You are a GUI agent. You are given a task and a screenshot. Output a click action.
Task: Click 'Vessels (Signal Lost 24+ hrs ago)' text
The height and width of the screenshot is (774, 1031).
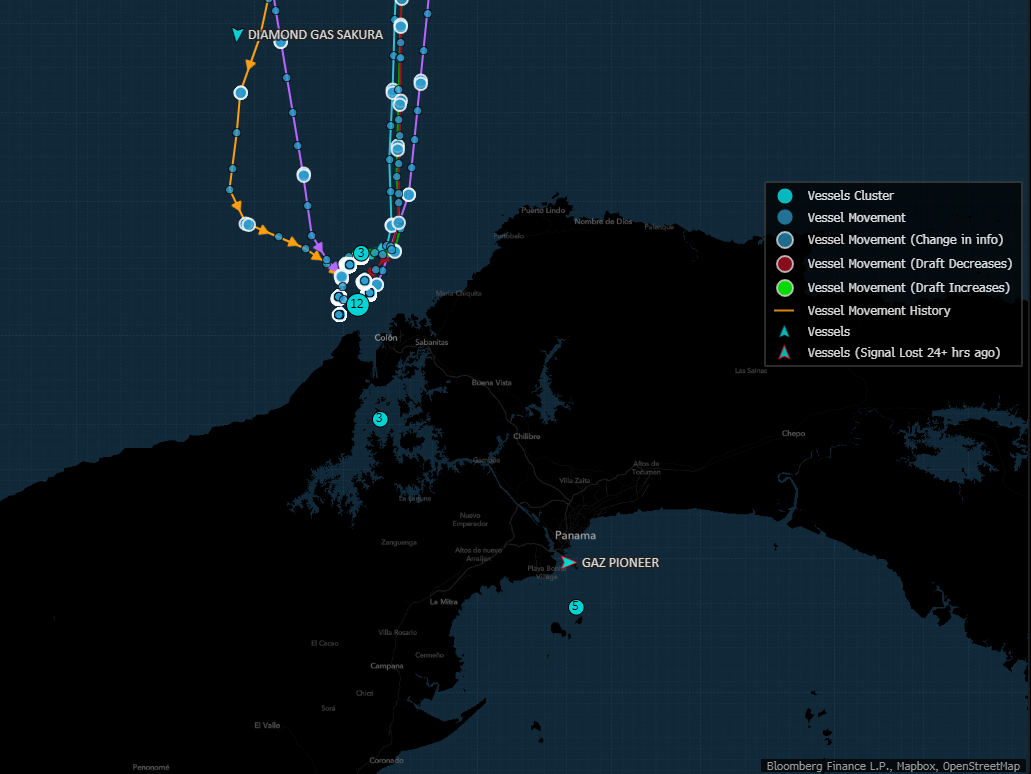coord(903,352)
